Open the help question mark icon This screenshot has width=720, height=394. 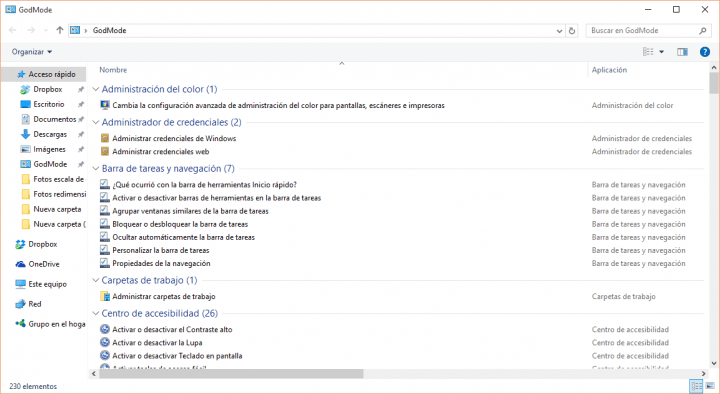[x=705, y=52]
